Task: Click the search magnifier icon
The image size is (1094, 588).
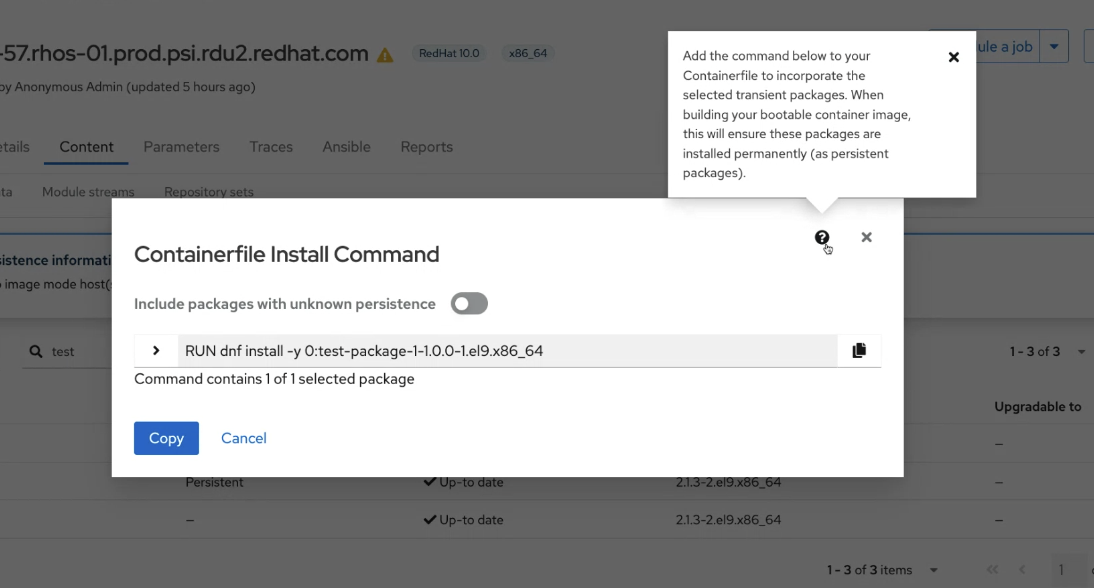Action: click(36, 352)
